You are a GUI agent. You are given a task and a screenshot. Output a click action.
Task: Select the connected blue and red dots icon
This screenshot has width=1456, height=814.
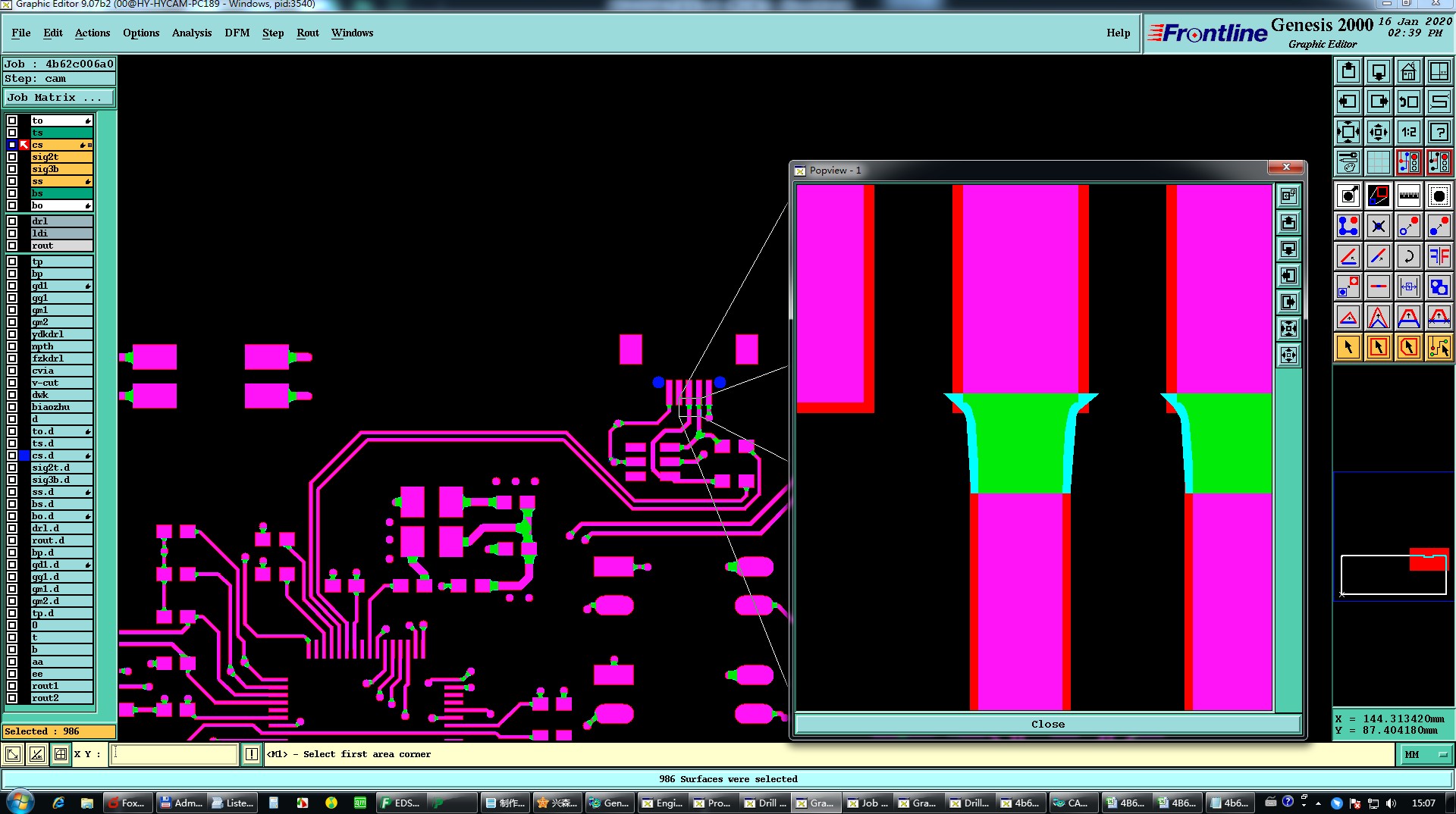coord(1348,227)
